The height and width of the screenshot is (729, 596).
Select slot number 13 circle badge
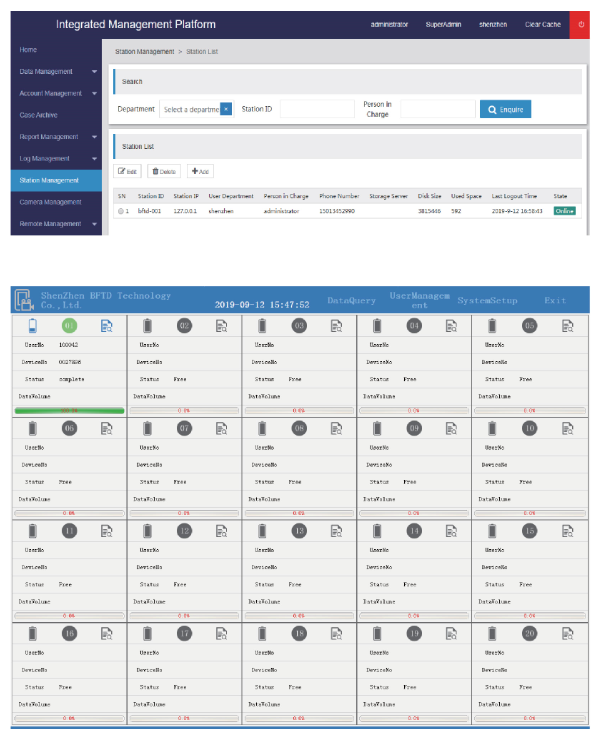coord(299,531)
